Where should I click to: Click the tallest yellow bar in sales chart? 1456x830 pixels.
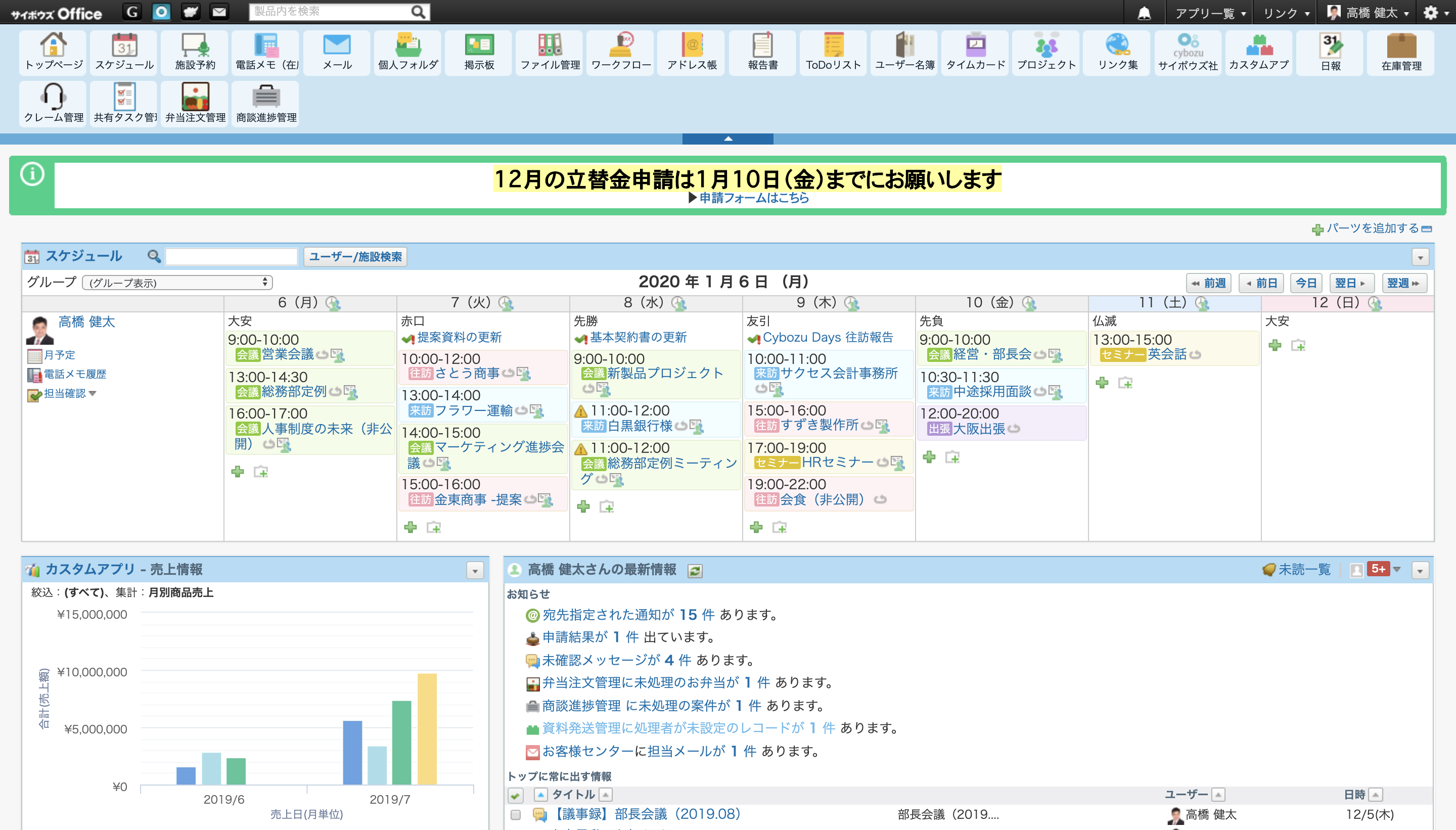click(427, 728)
